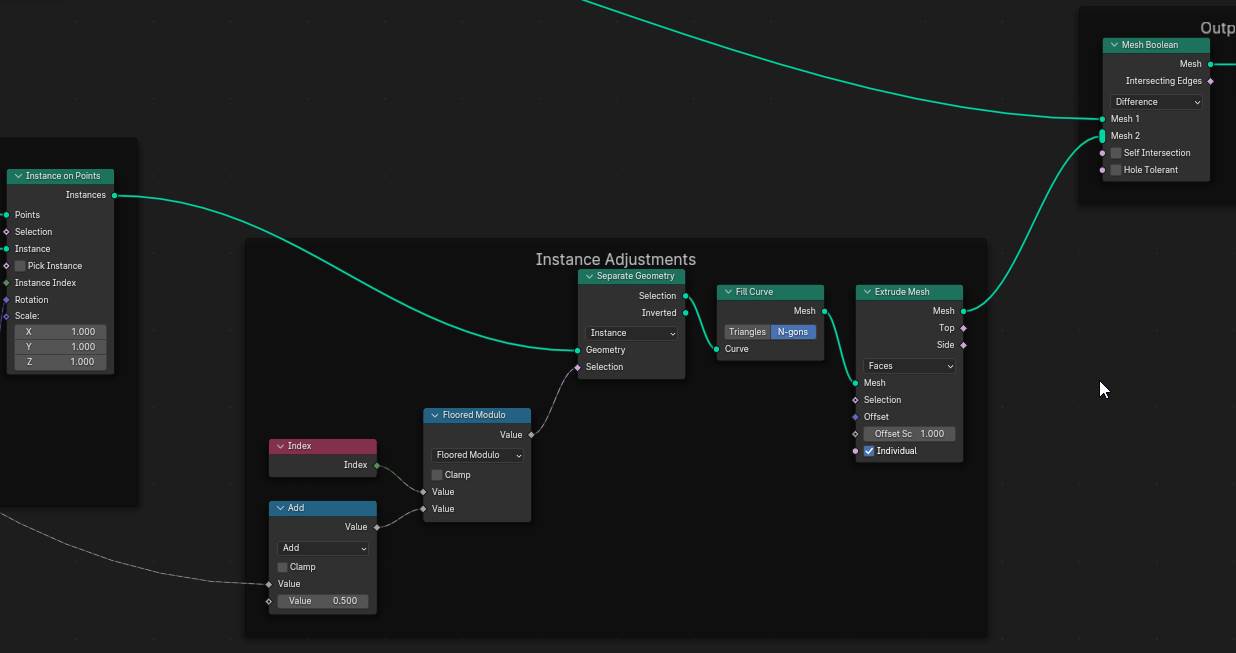Click the Add node Value 0.500 field

(323, 601)
